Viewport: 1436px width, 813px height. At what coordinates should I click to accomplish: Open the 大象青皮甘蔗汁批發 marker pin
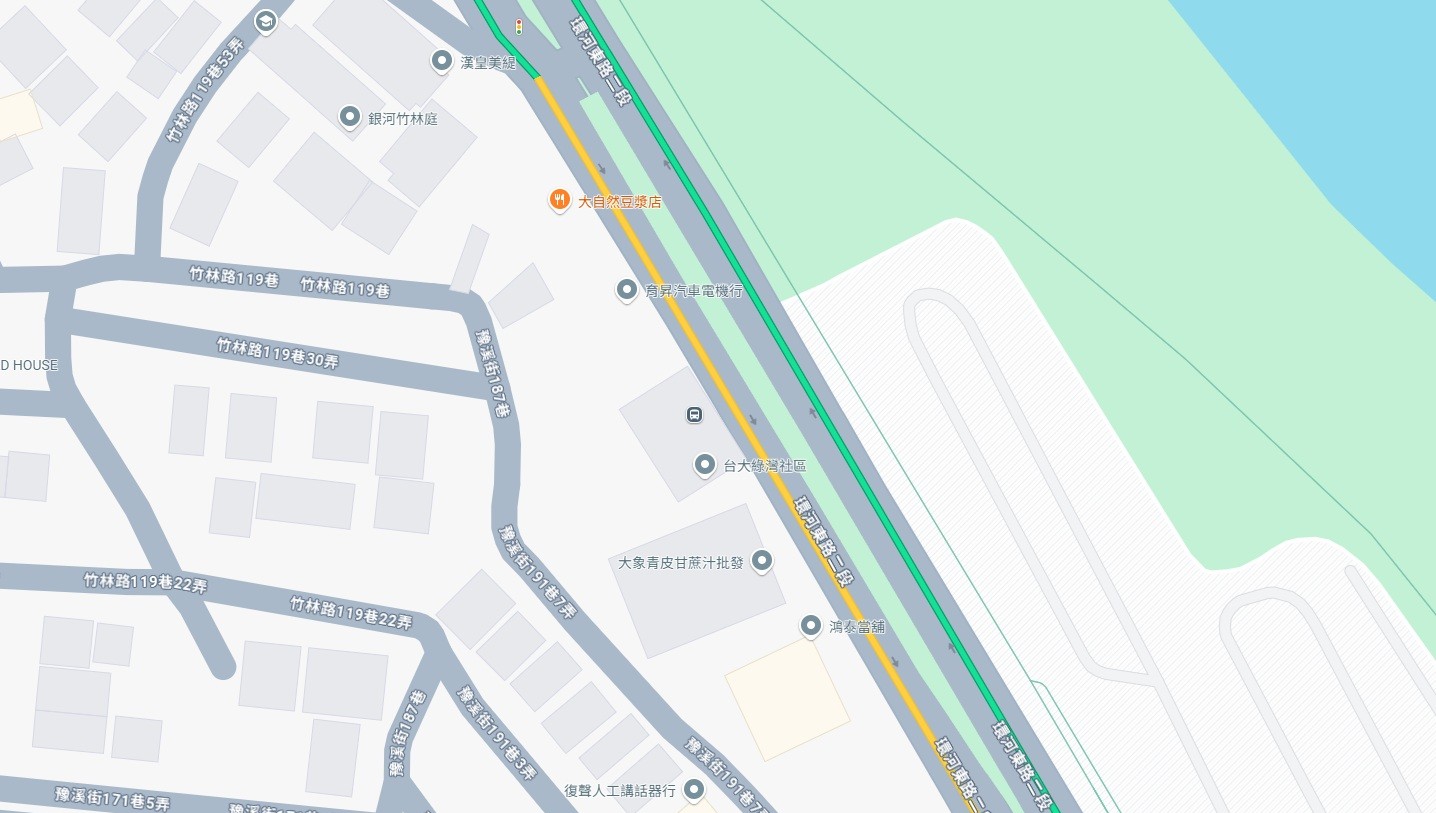coord(762,561)
